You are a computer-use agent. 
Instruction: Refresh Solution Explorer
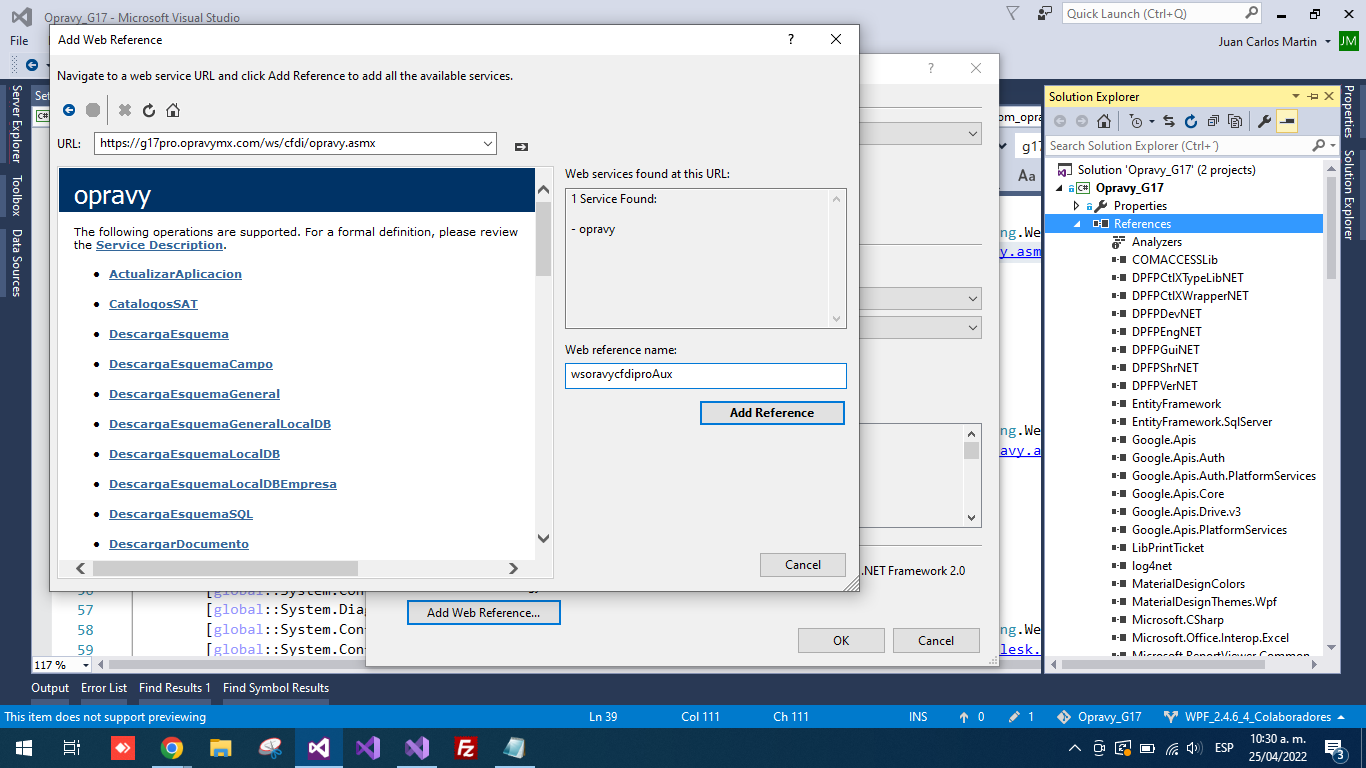[1191, 121]
